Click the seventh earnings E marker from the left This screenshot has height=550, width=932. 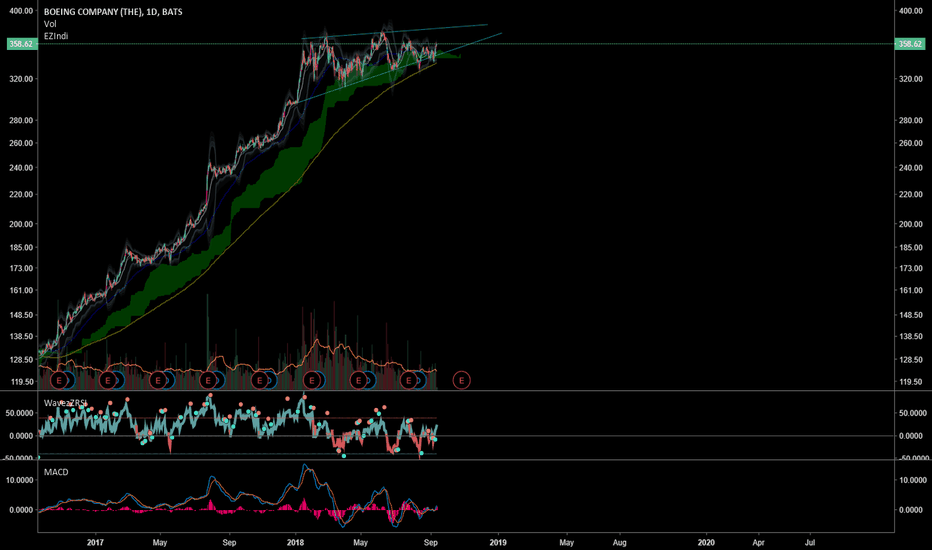click(358, 380)
